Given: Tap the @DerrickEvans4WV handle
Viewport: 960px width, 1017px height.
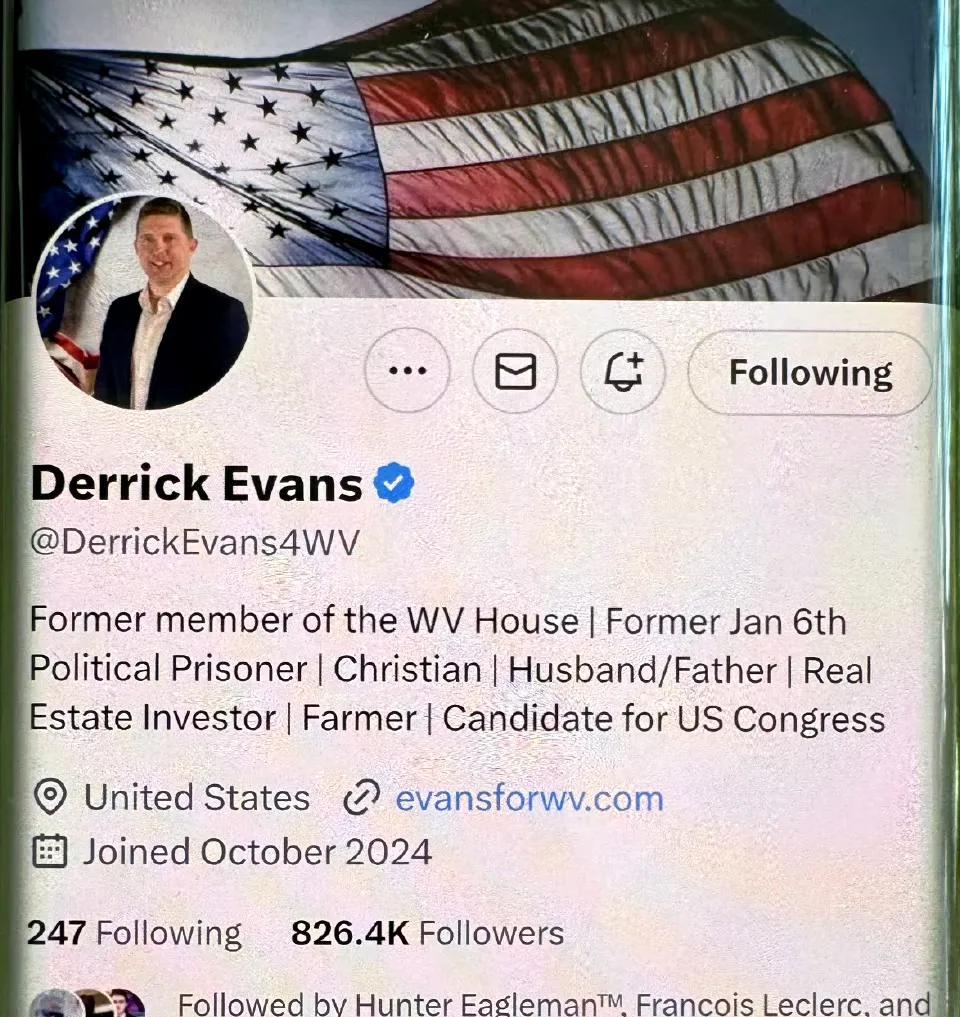Looking at the screenshot, I should coord(195,542).
